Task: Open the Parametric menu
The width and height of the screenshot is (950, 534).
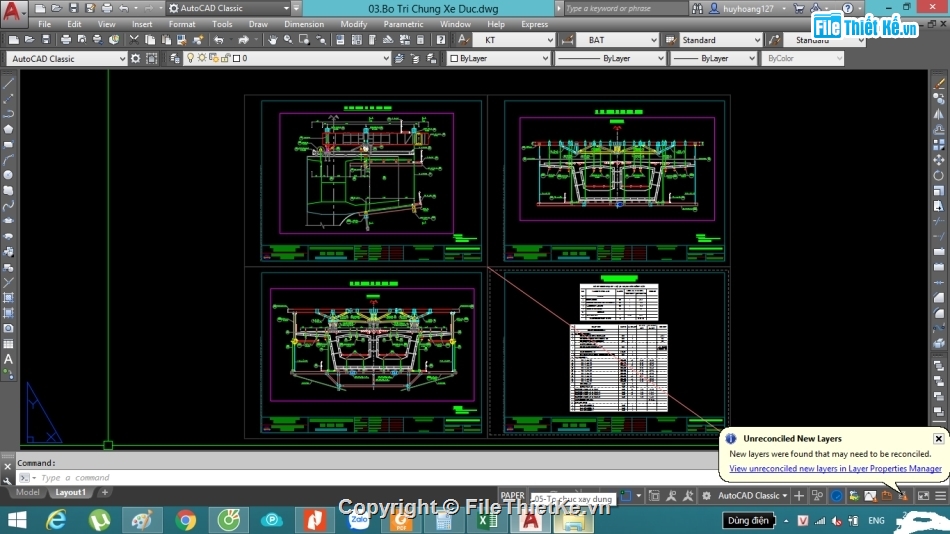Action: 403,24
